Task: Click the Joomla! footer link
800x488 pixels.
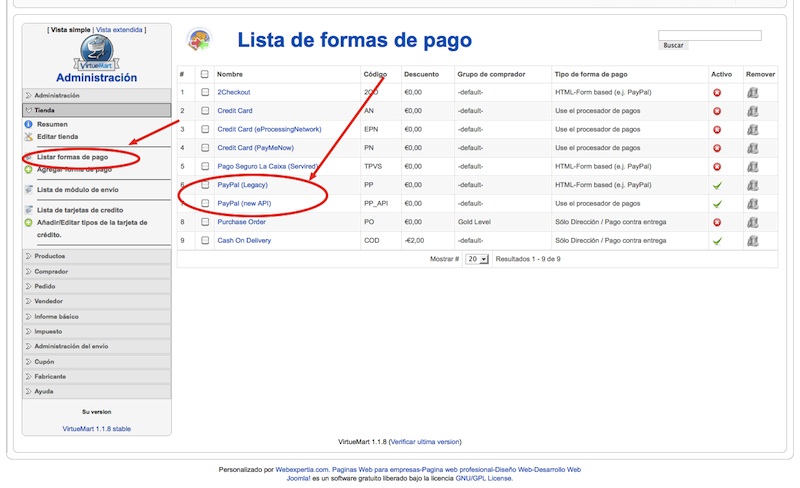Action: click(298, 479)
